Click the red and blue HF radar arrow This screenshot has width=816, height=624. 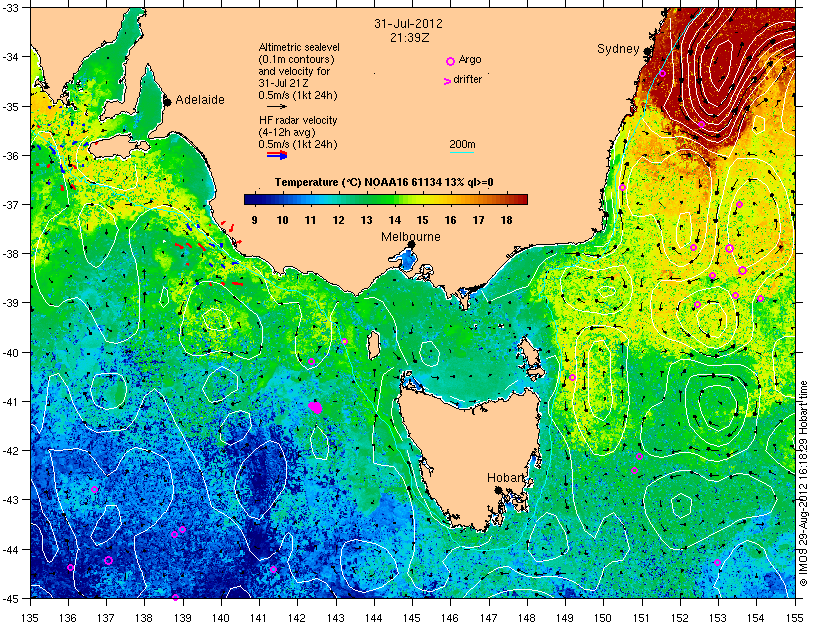(x=277, y=155)
